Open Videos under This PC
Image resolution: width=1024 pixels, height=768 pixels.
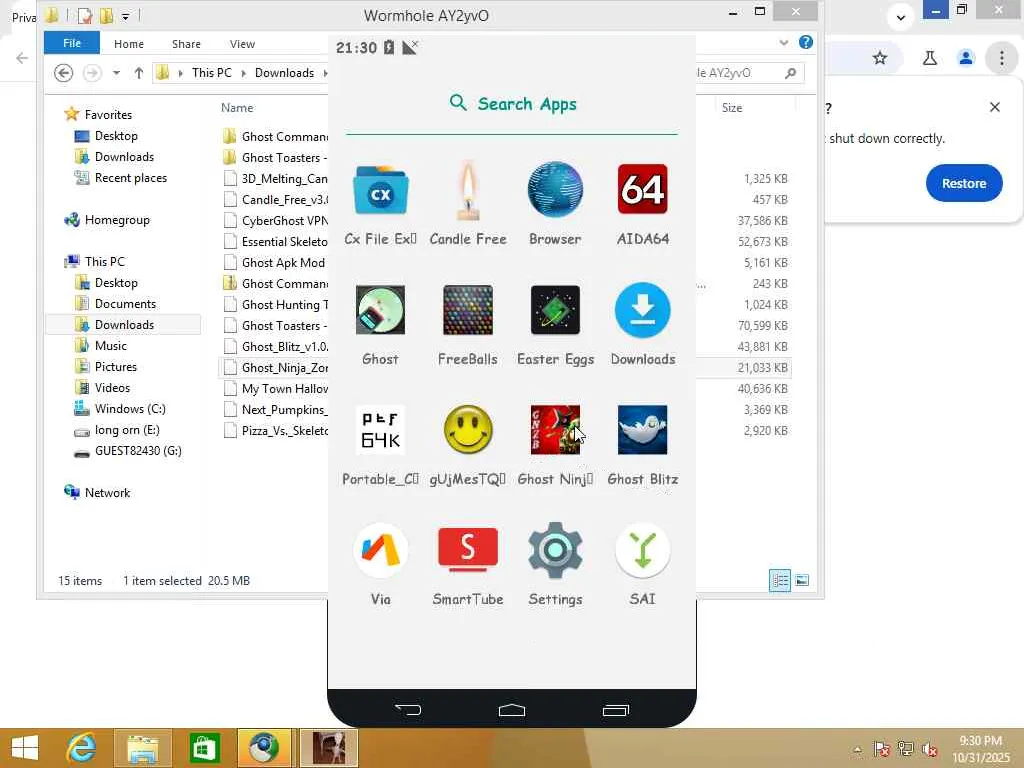(112, 388)
